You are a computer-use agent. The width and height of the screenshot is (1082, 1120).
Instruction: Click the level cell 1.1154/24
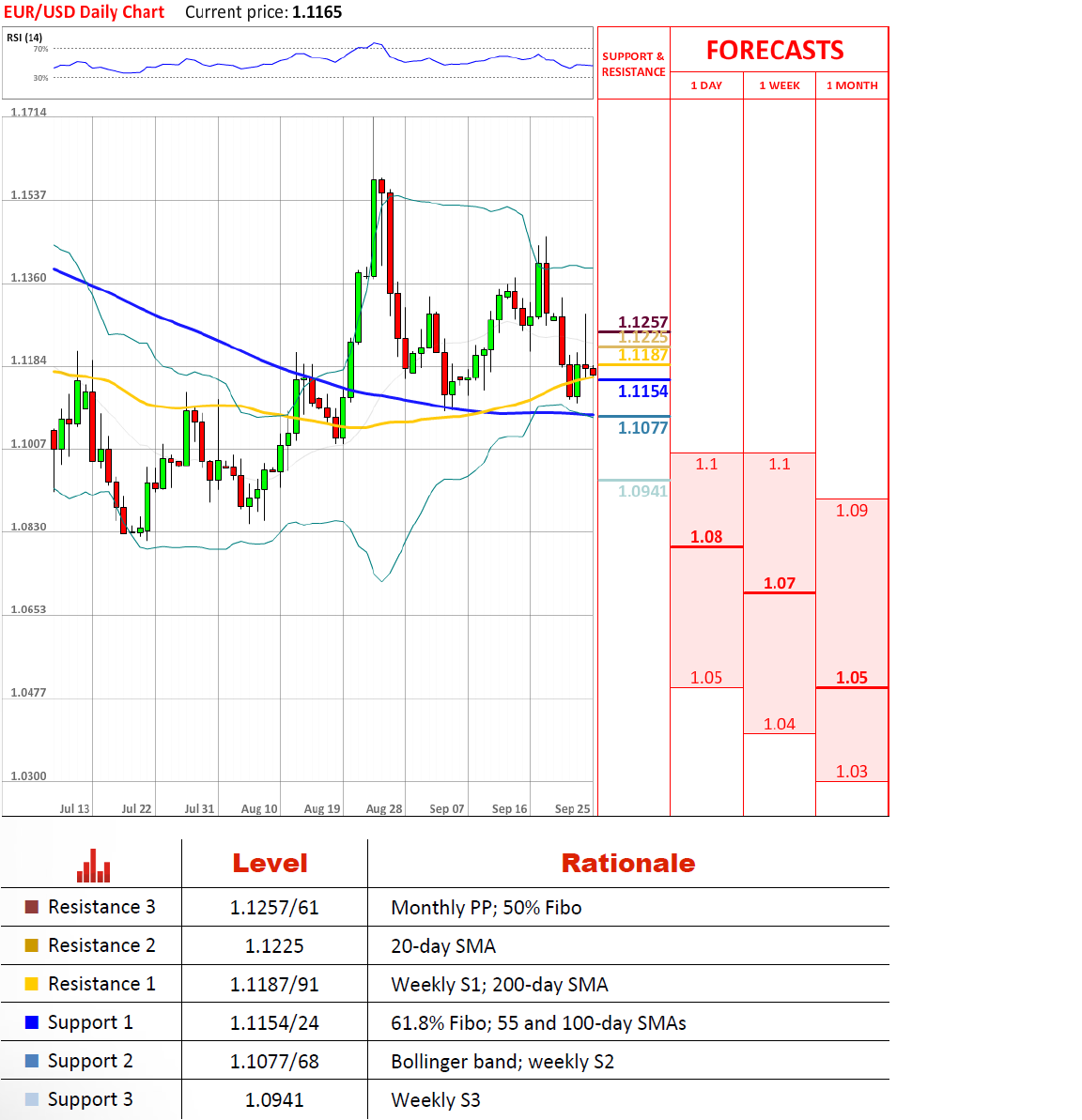[274, 1023]
